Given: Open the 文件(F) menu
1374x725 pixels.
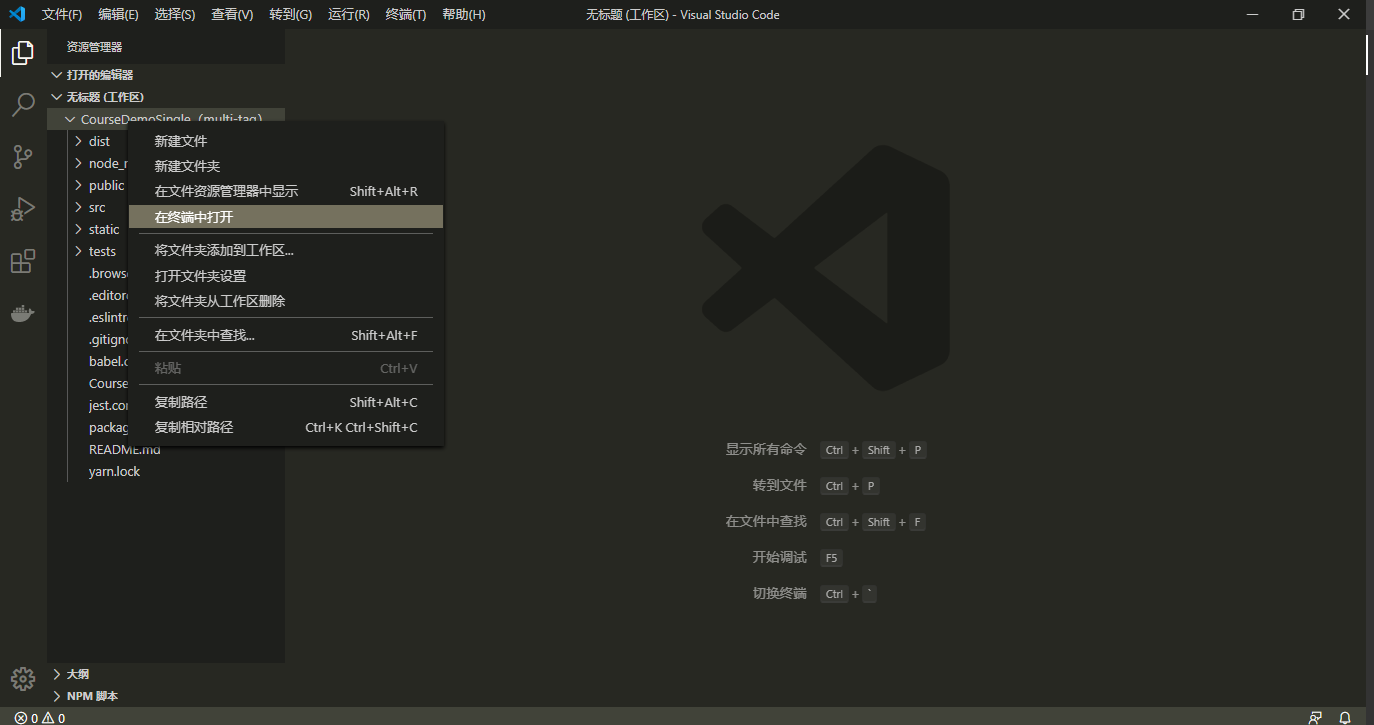Looking at the screenshot, I should pyautogui.click(x=62, y=14).
